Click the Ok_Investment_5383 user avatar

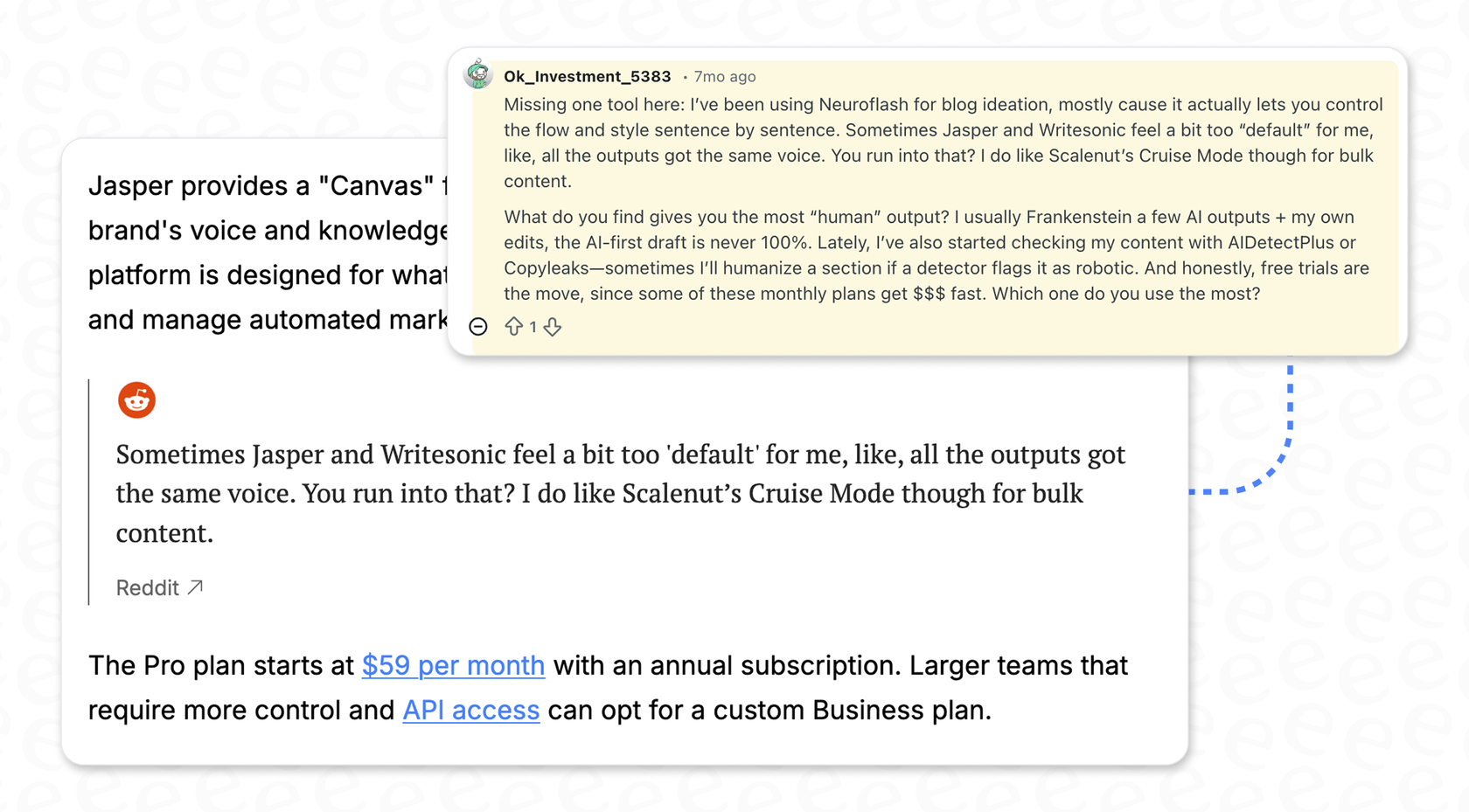tap(478, 75)
